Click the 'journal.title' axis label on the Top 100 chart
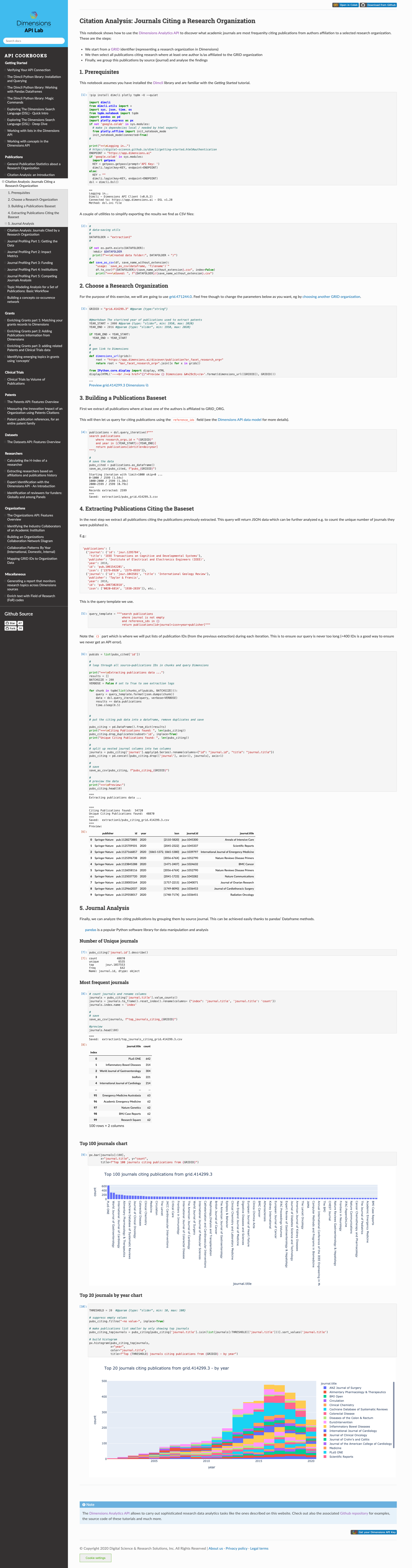412x1568 pixels. (x=242, y=1284)
